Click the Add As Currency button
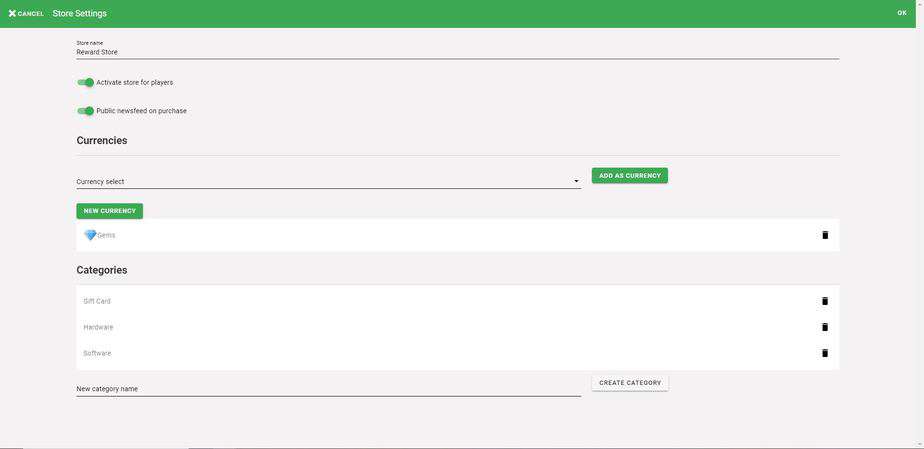924x449 pixels. (x=629, y=176)
